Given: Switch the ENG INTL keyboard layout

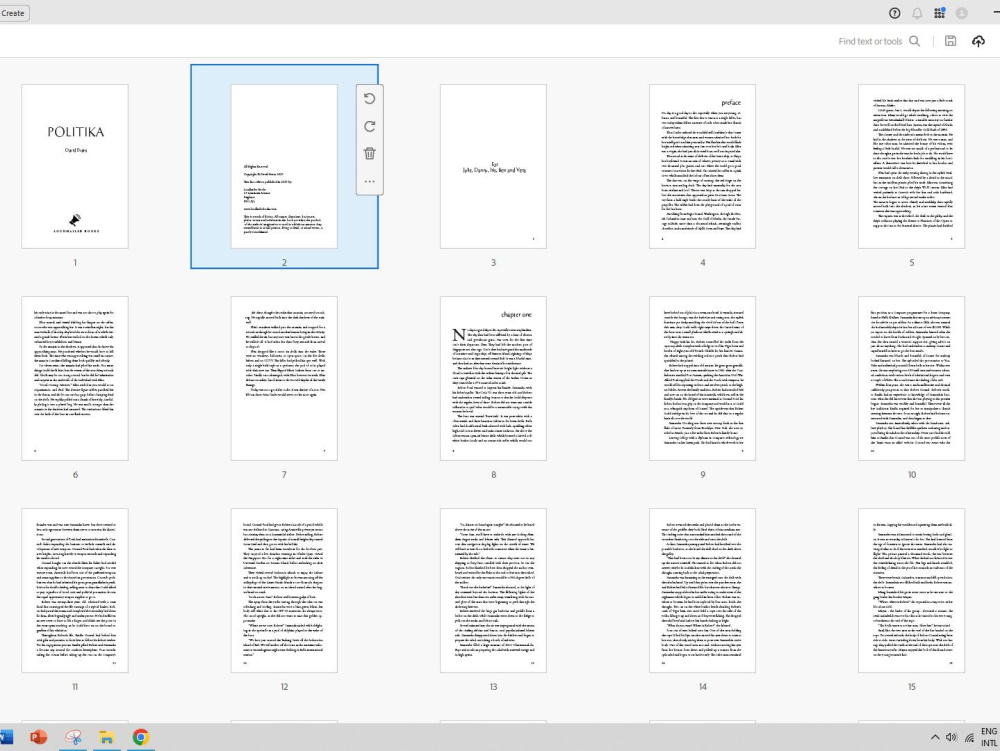Looking at the screenshot, I should pyautogui.click(x=988, y=739).
